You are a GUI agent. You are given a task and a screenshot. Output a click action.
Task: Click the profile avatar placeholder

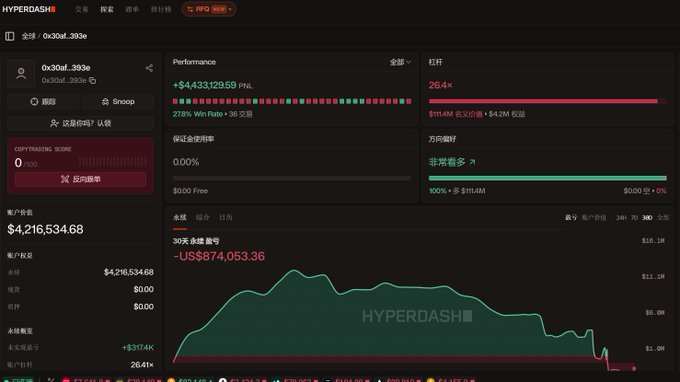pos(21,73)
